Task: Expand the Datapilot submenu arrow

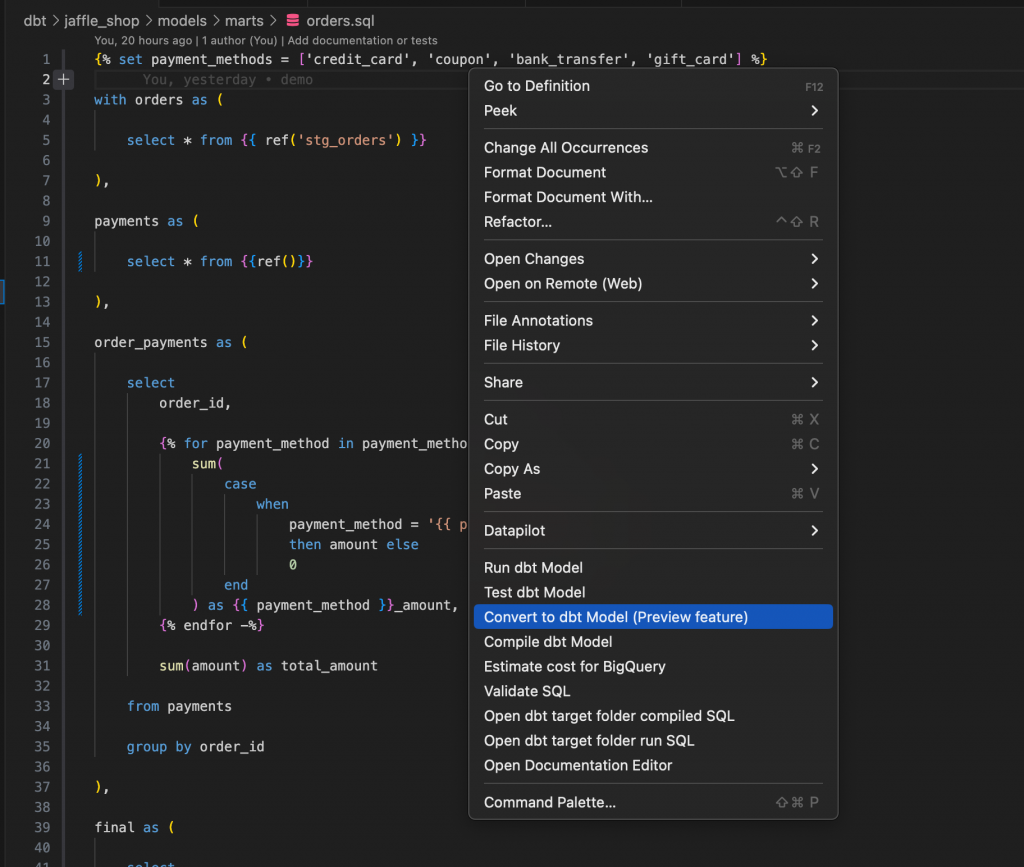Action: (x=814, y=531)
